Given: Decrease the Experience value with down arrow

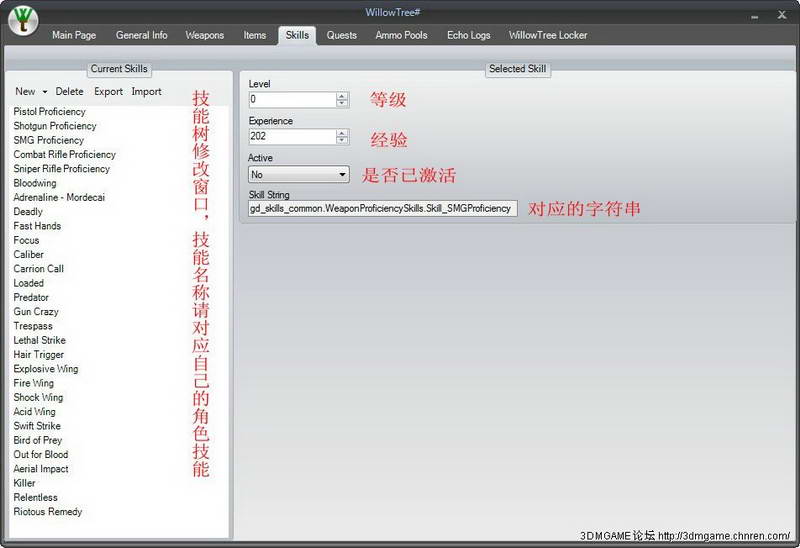Looking at the screenshot, I should (x=342, y=141).
